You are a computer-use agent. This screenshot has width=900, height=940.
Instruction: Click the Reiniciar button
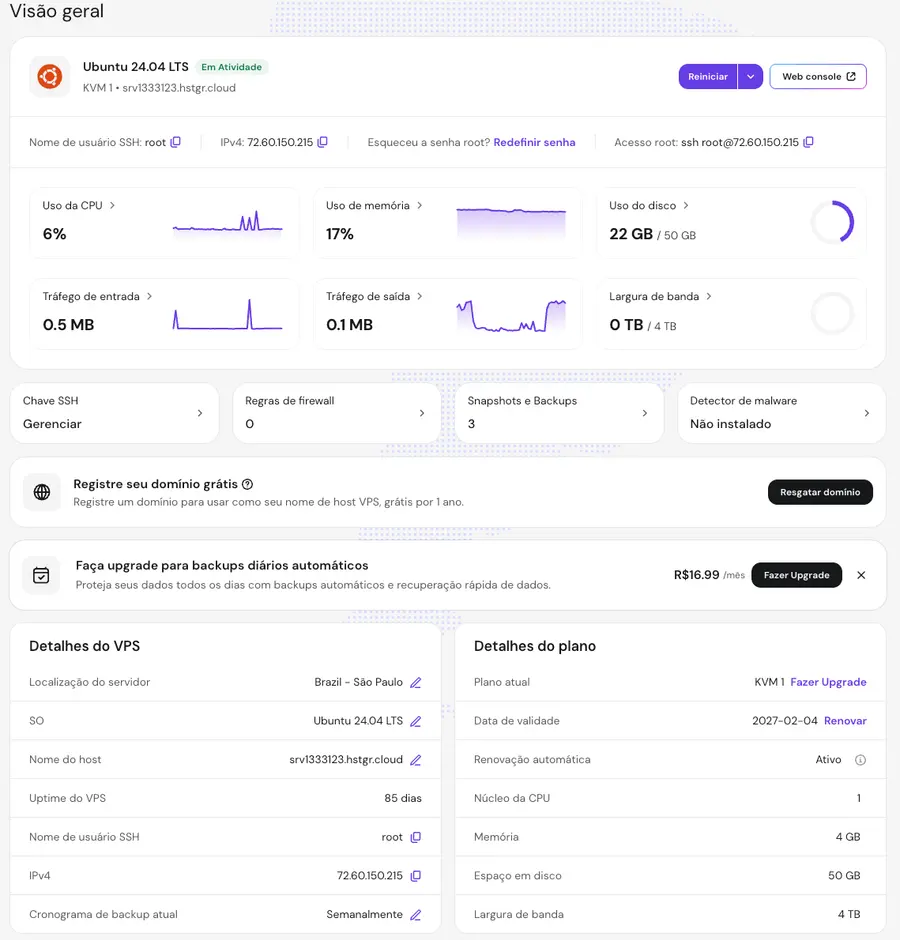point(708,77)
